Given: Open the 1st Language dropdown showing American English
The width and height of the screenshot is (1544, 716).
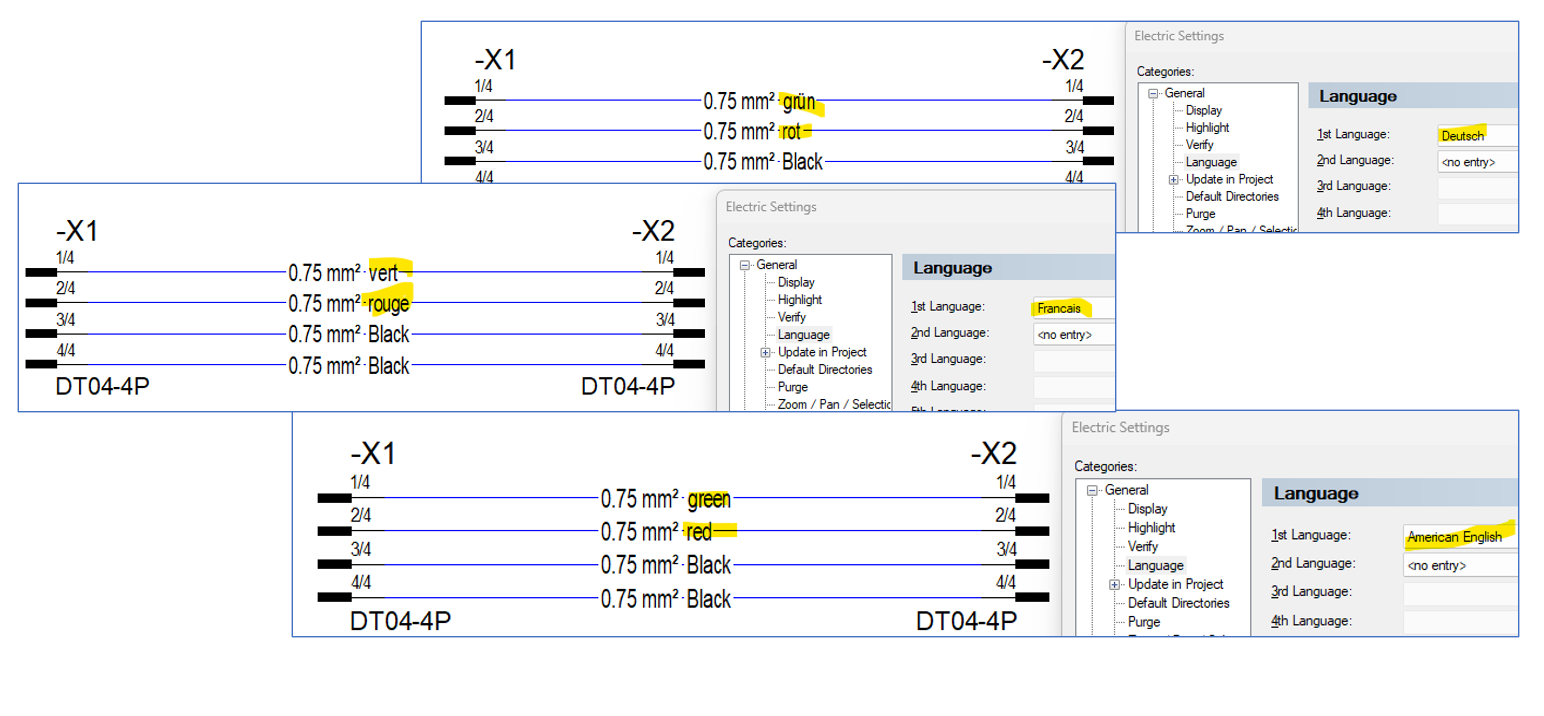Looking at the screenshot, I should (1458, 537).
